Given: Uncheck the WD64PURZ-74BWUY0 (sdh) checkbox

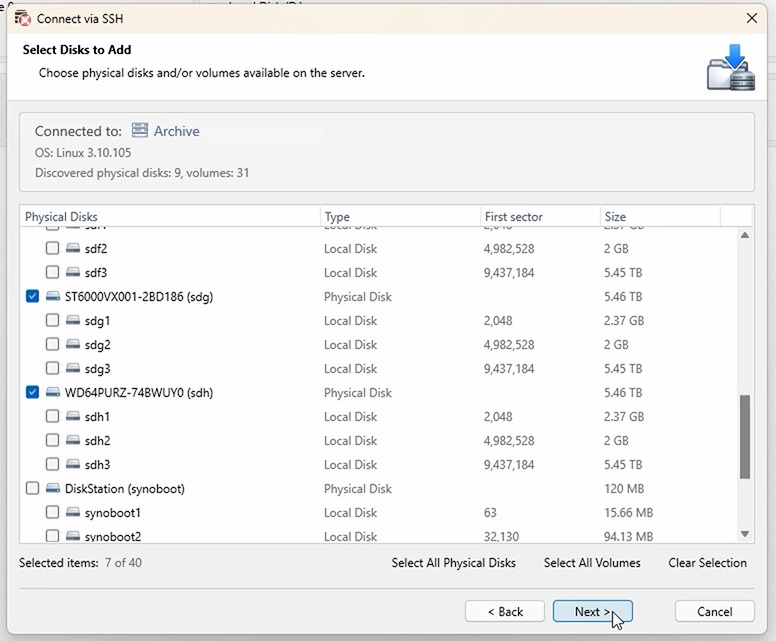Looking at the screenshot, I should click(32, 392).
